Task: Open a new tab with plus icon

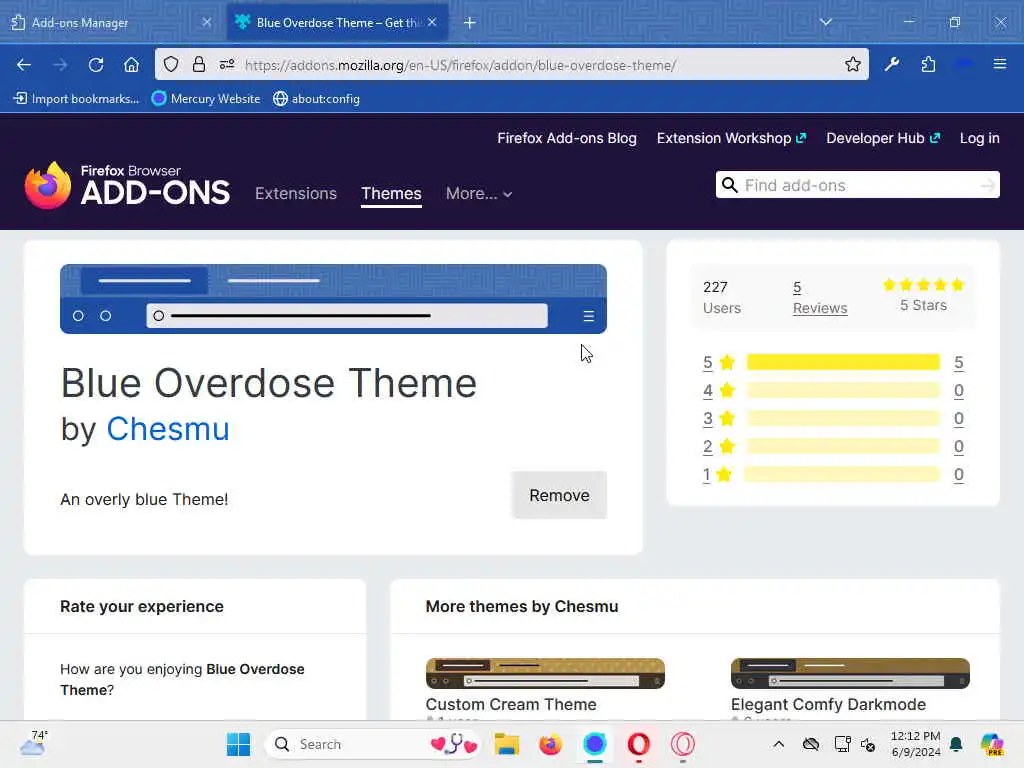Action: [x=470, y=23]
